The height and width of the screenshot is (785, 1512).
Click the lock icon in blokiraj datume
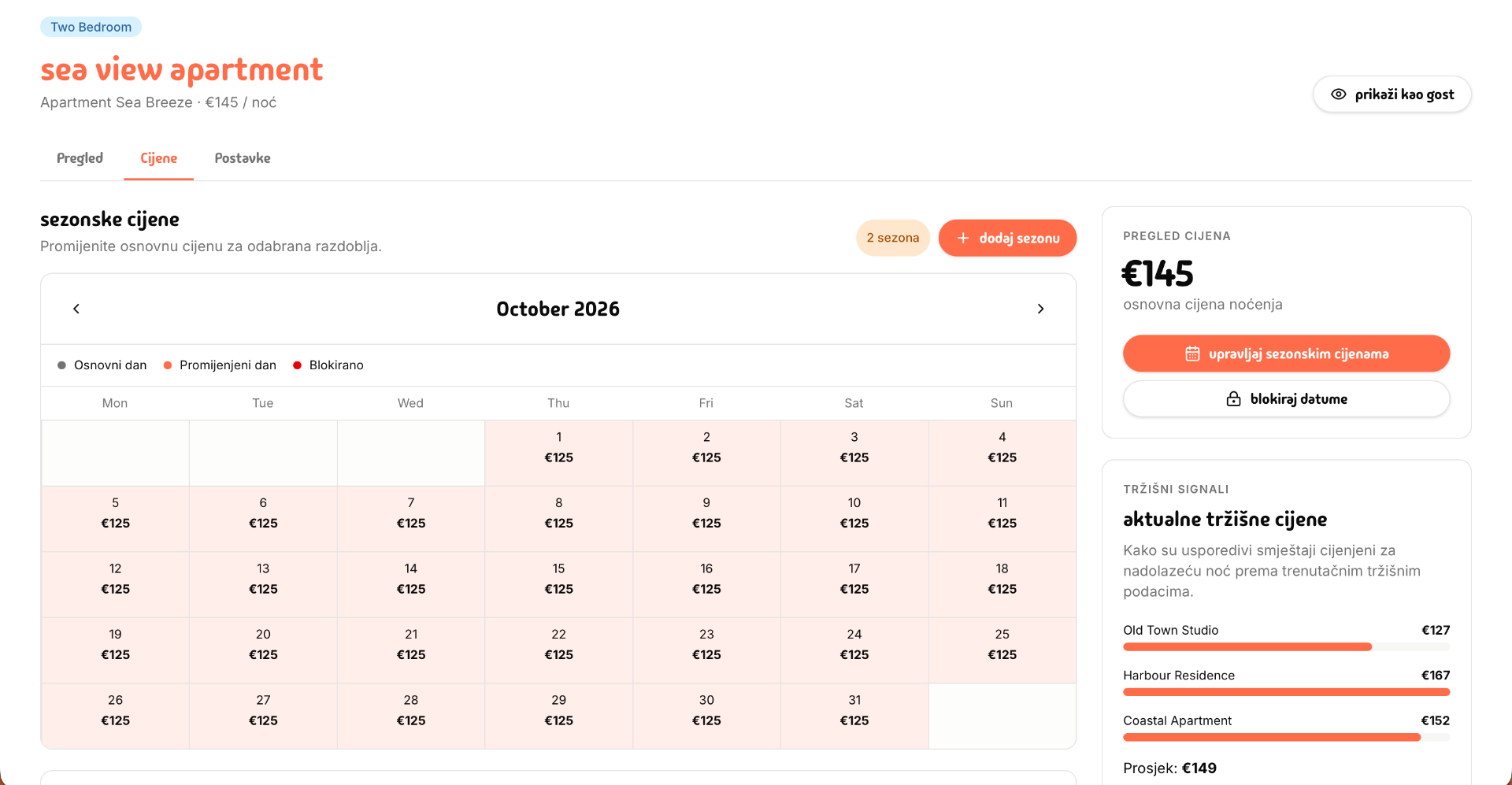tap(1233, 399)
